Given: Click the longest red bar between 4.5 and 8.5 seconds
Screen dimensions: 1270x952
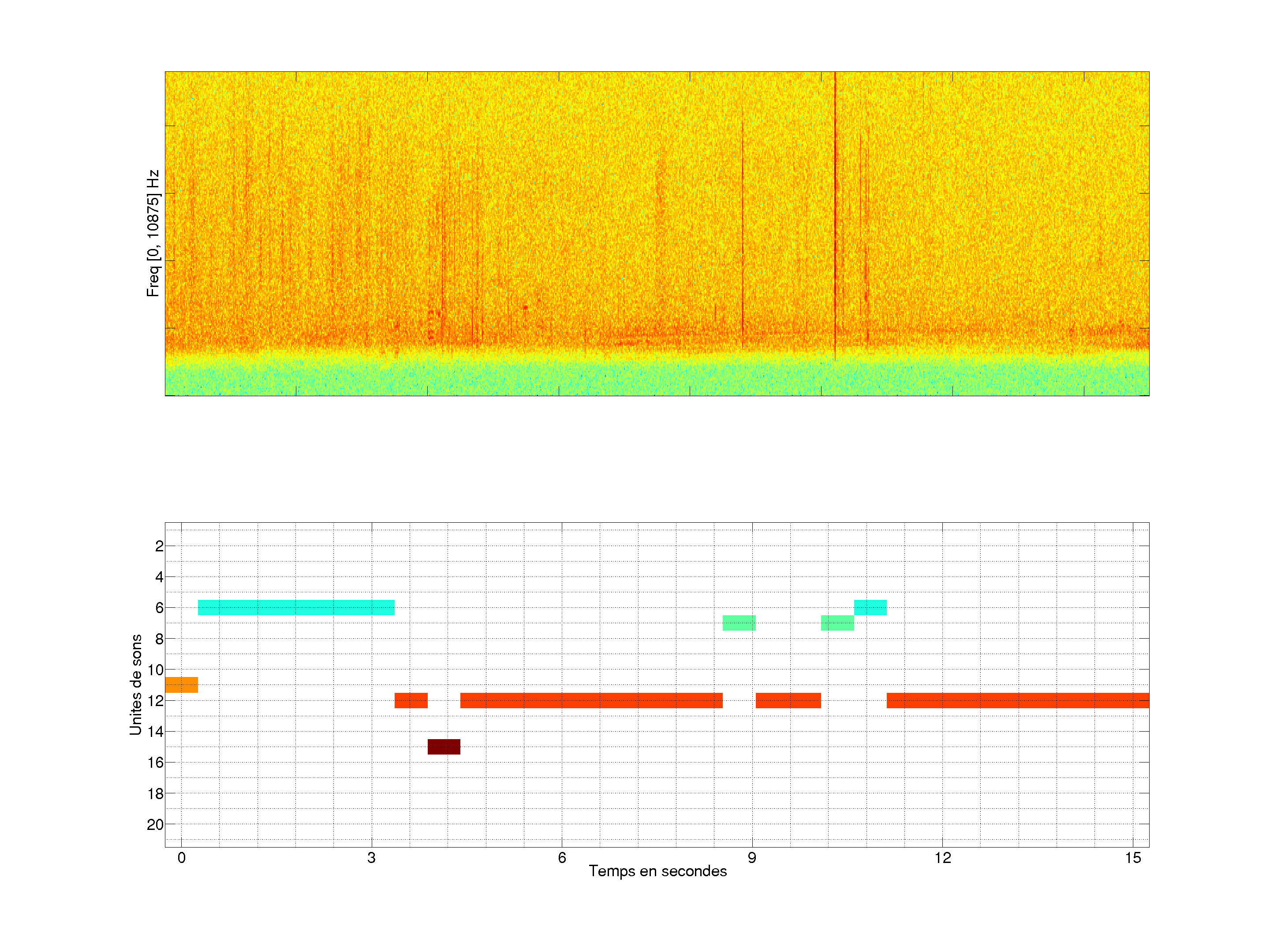Looking at the screenshot, I should tap(591, 700).
